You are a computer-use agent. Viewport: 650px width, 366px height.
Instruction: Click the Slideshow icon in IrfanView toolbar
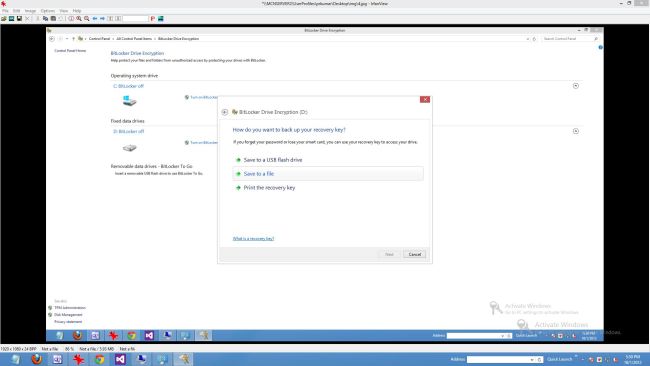(12, 19)
